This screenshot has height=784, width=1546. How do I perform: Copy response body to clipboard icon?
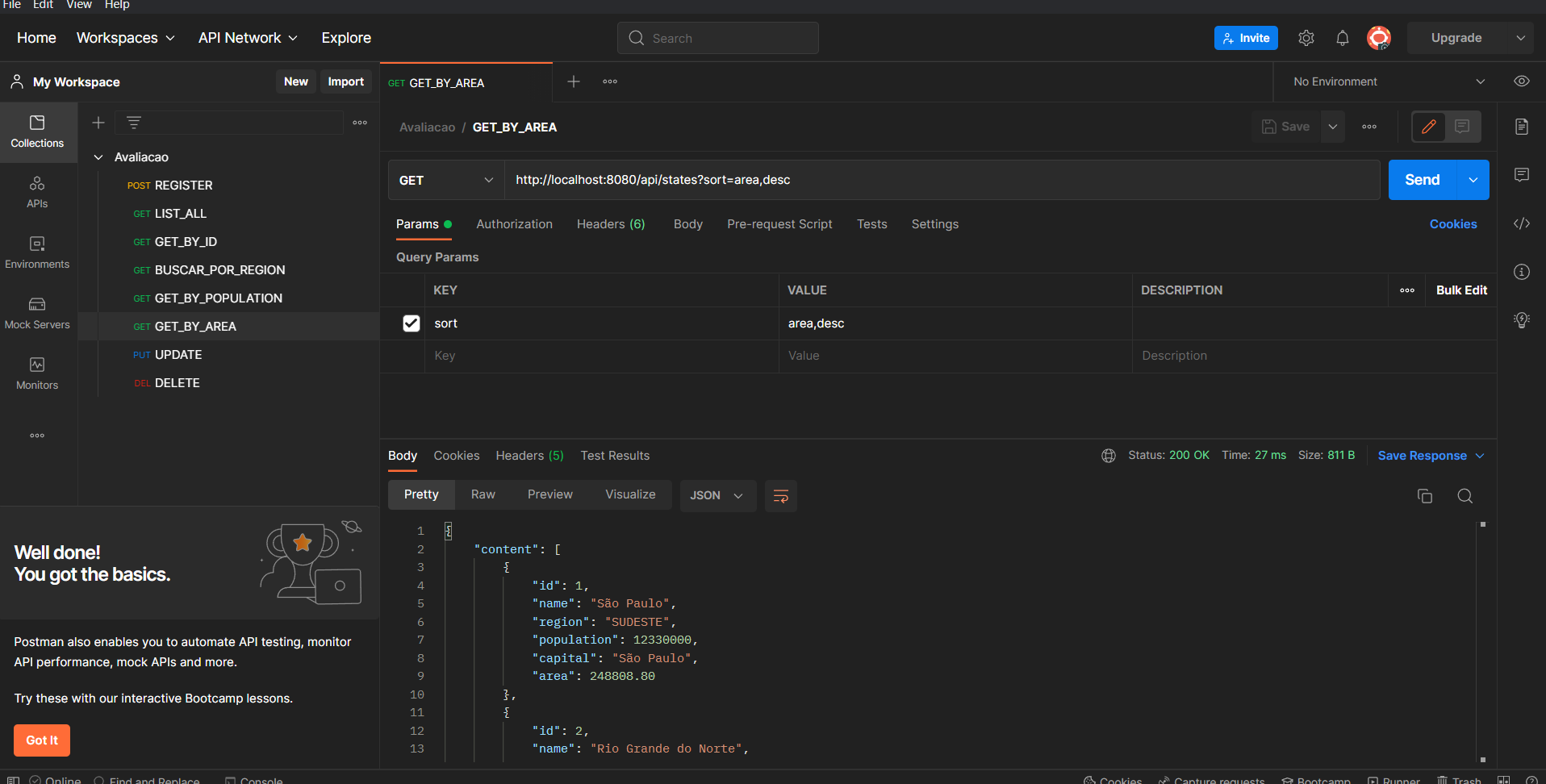click(1425, 496)
